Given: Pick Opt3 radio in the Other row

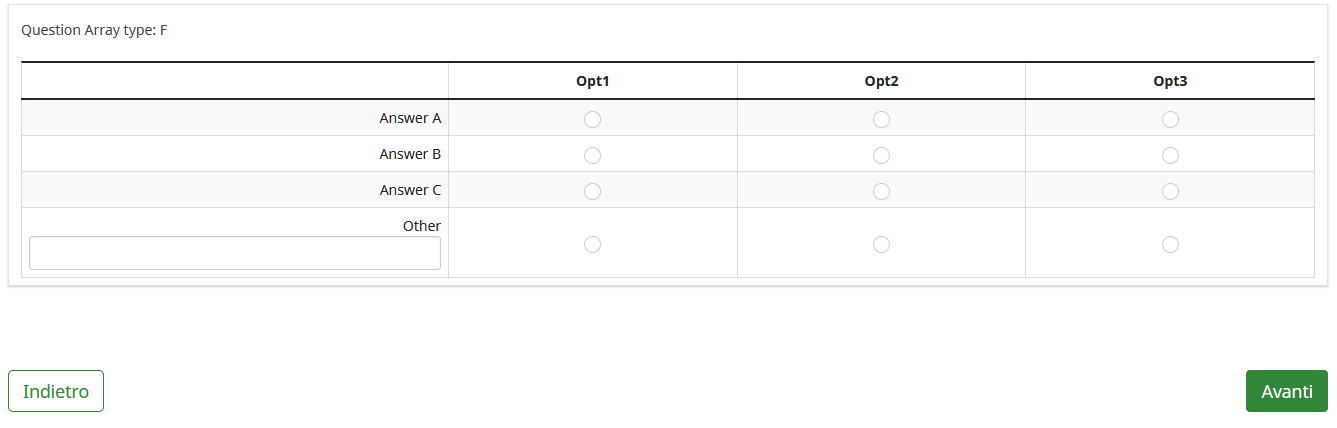Looking at the screenshot, I should point(1170,244).
